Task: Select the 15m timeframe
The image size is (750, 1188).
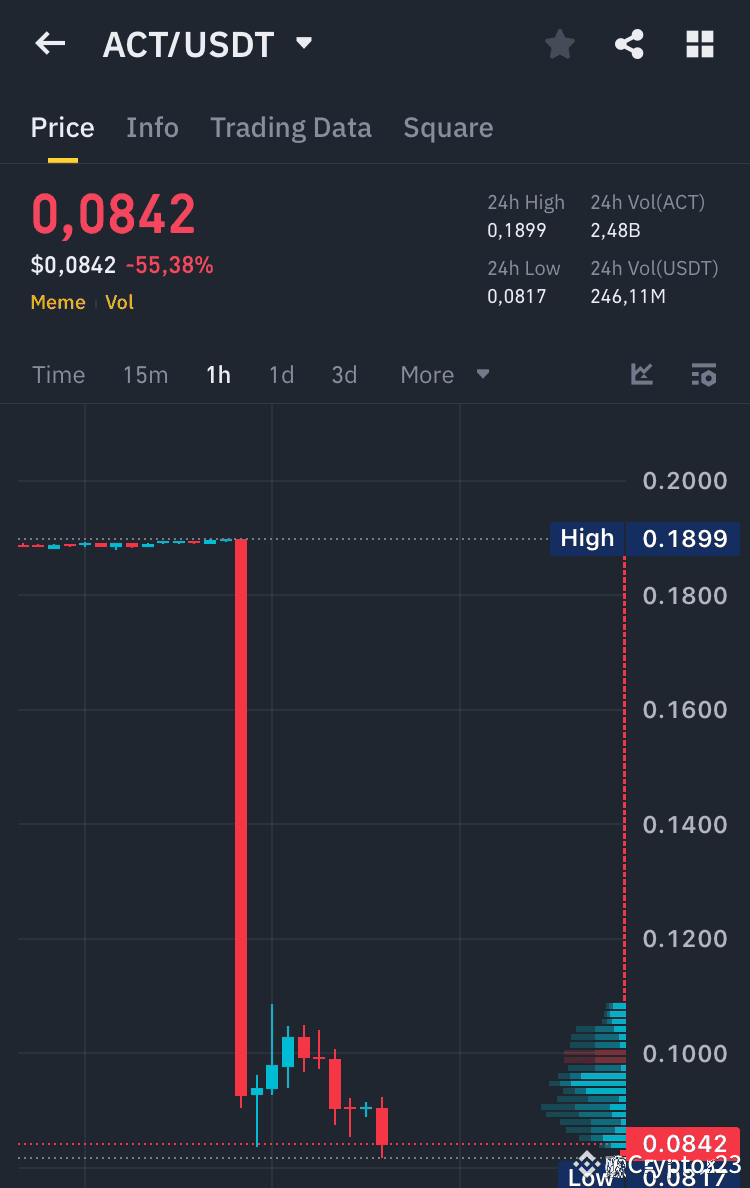Action: tap(145, 374)
